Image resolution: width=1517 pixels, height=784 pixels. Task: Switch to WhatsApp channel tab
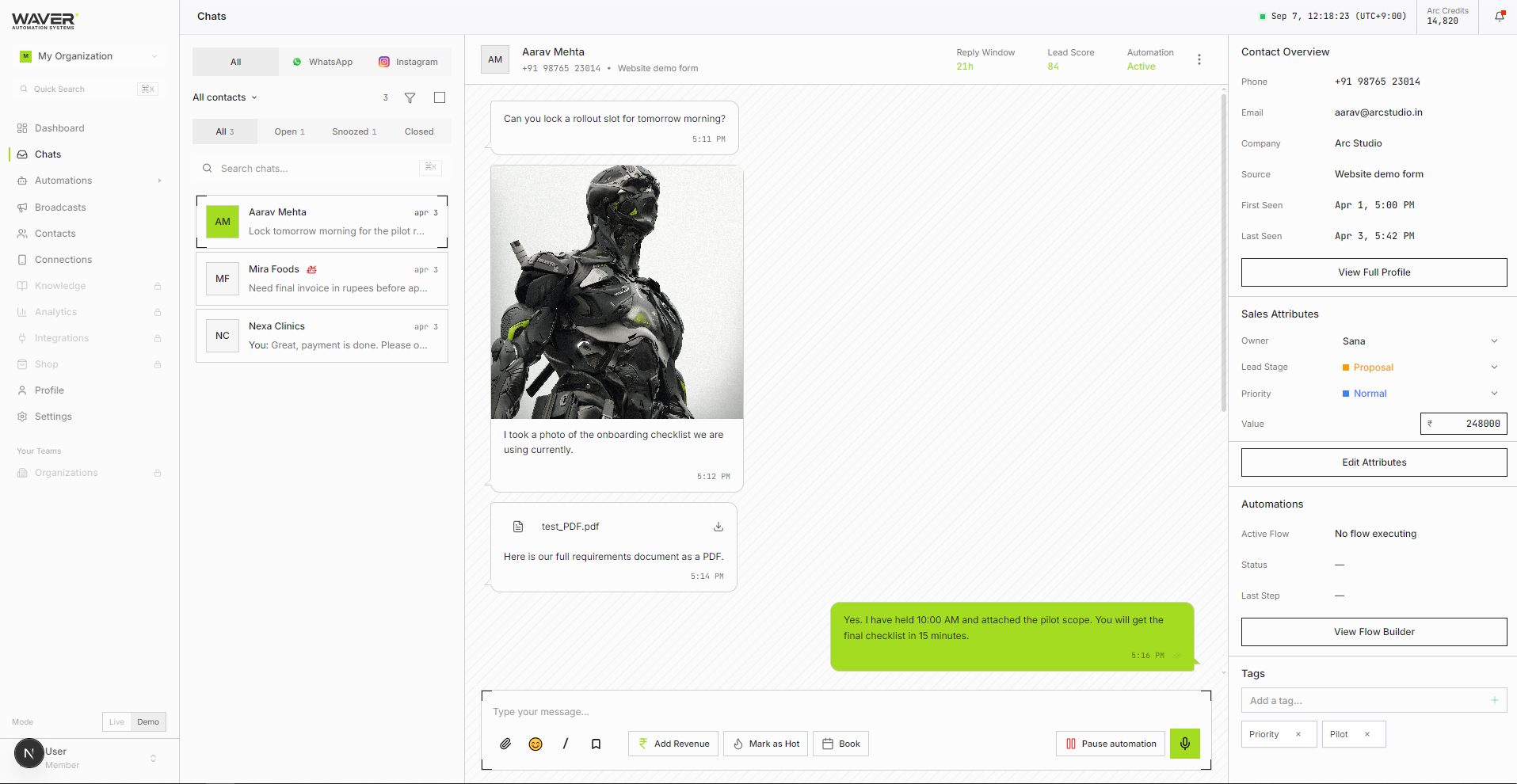tap(322, 62)
